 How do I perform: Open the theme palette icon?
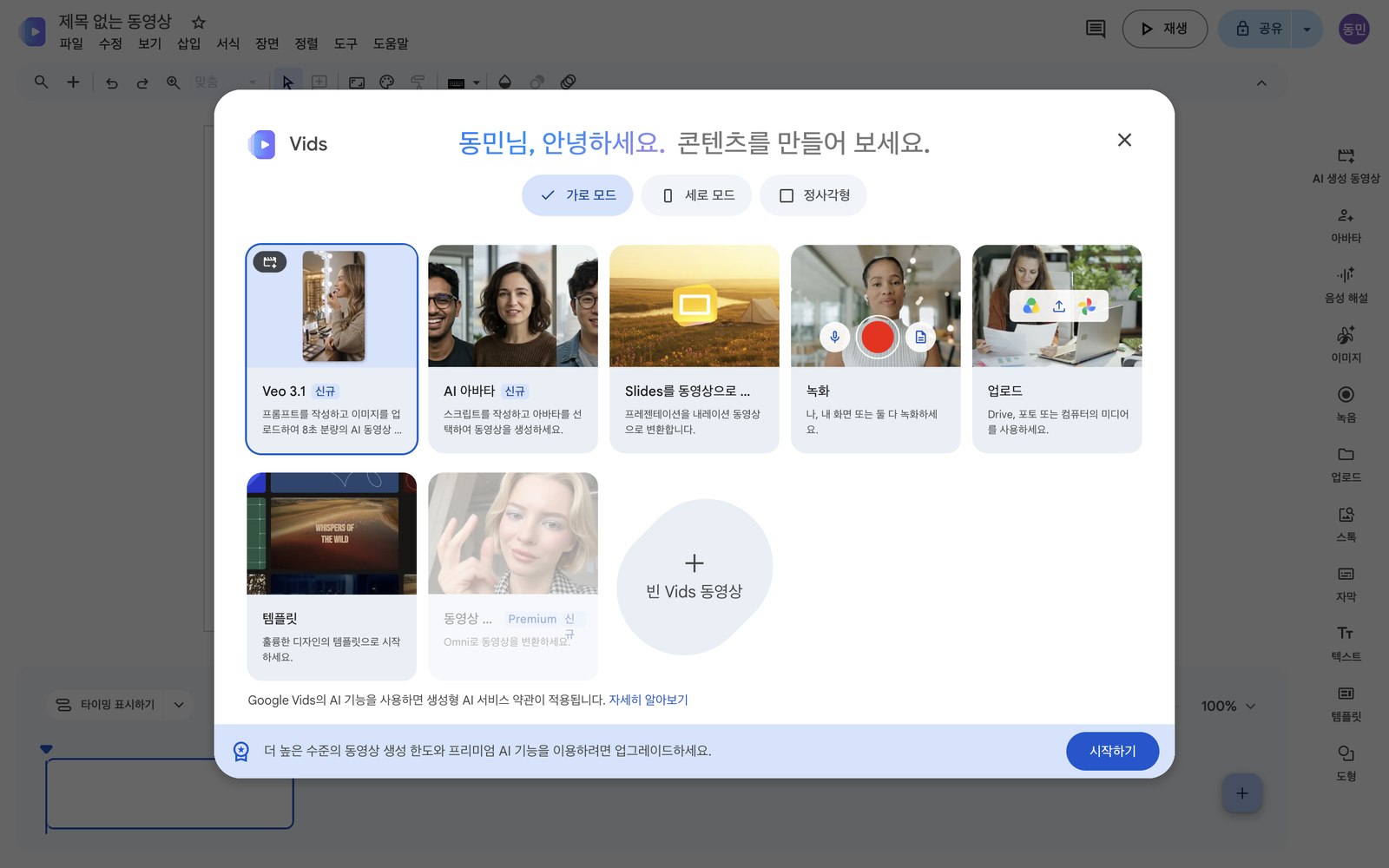[387, 82]
